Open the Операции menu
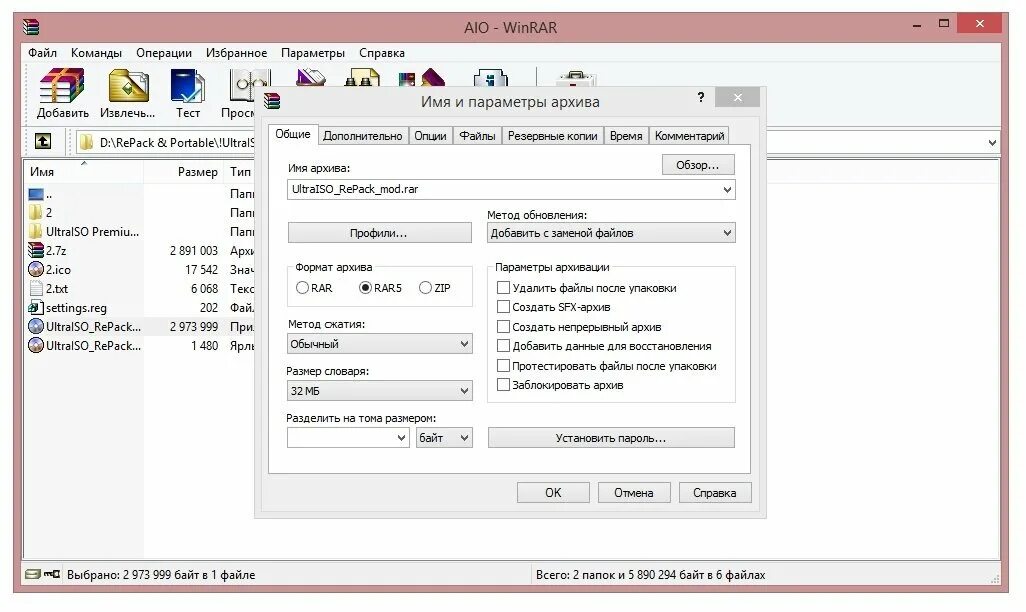This screenshot has height=612, width=1026. coord(164,53)
